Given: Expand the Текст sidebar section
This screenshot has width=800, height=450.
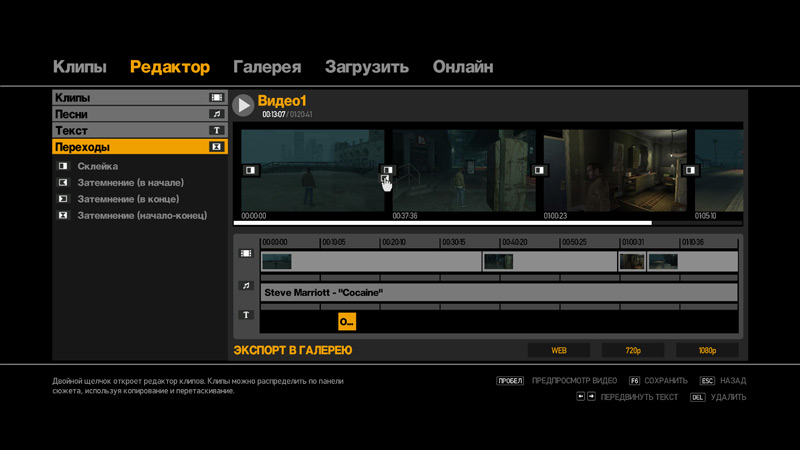Looking at the screenshot, I should [x=139, y=130].
